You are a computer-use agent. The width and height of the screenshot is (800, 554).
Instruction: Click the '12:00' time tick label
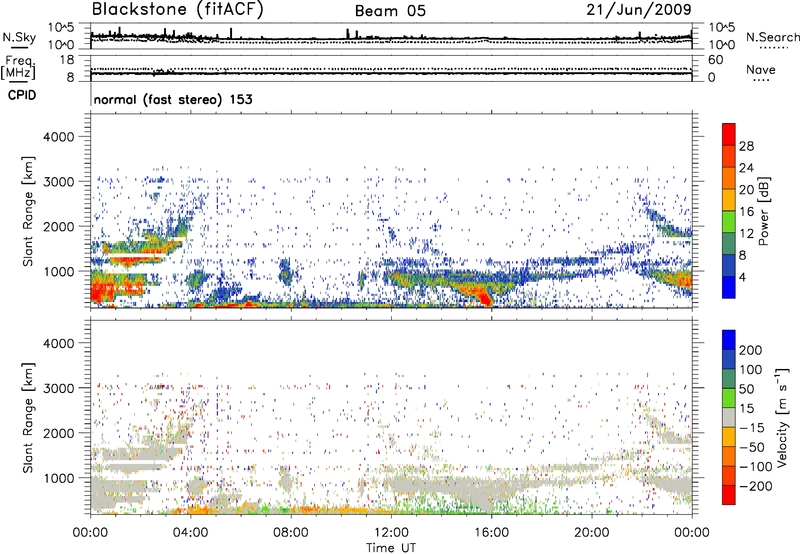391,533
